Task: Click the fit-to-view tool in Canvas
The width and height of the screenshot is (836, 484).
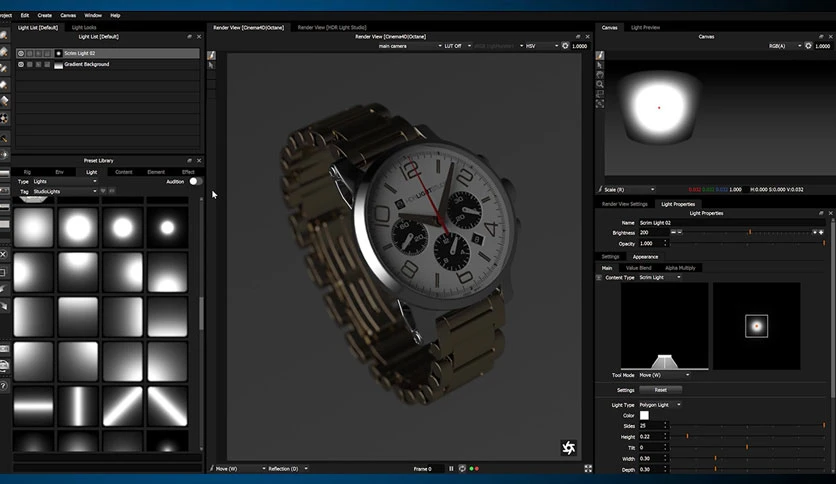Action: pos(600,104)
